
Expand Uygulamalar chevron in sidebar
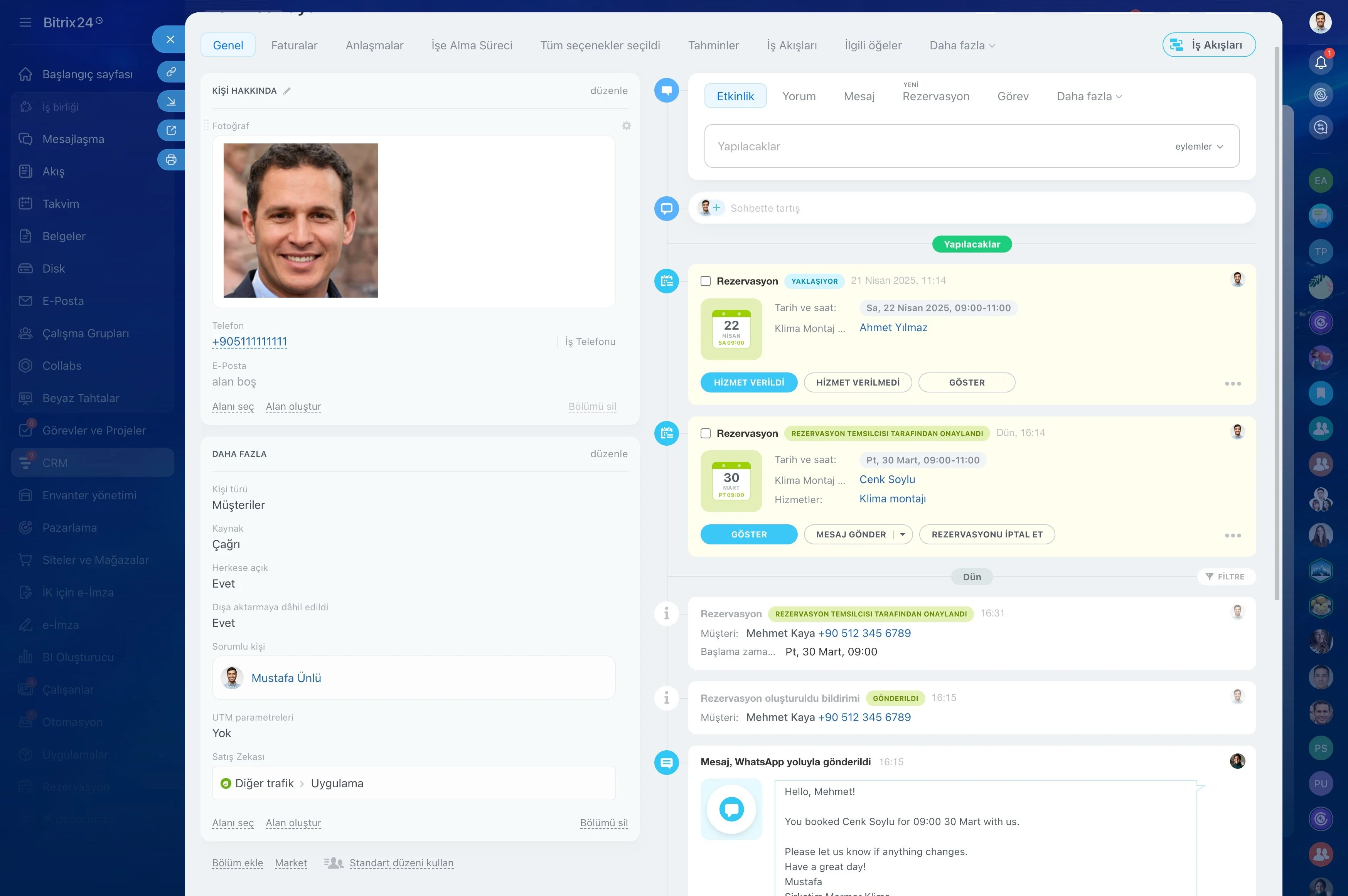point(161,755)
